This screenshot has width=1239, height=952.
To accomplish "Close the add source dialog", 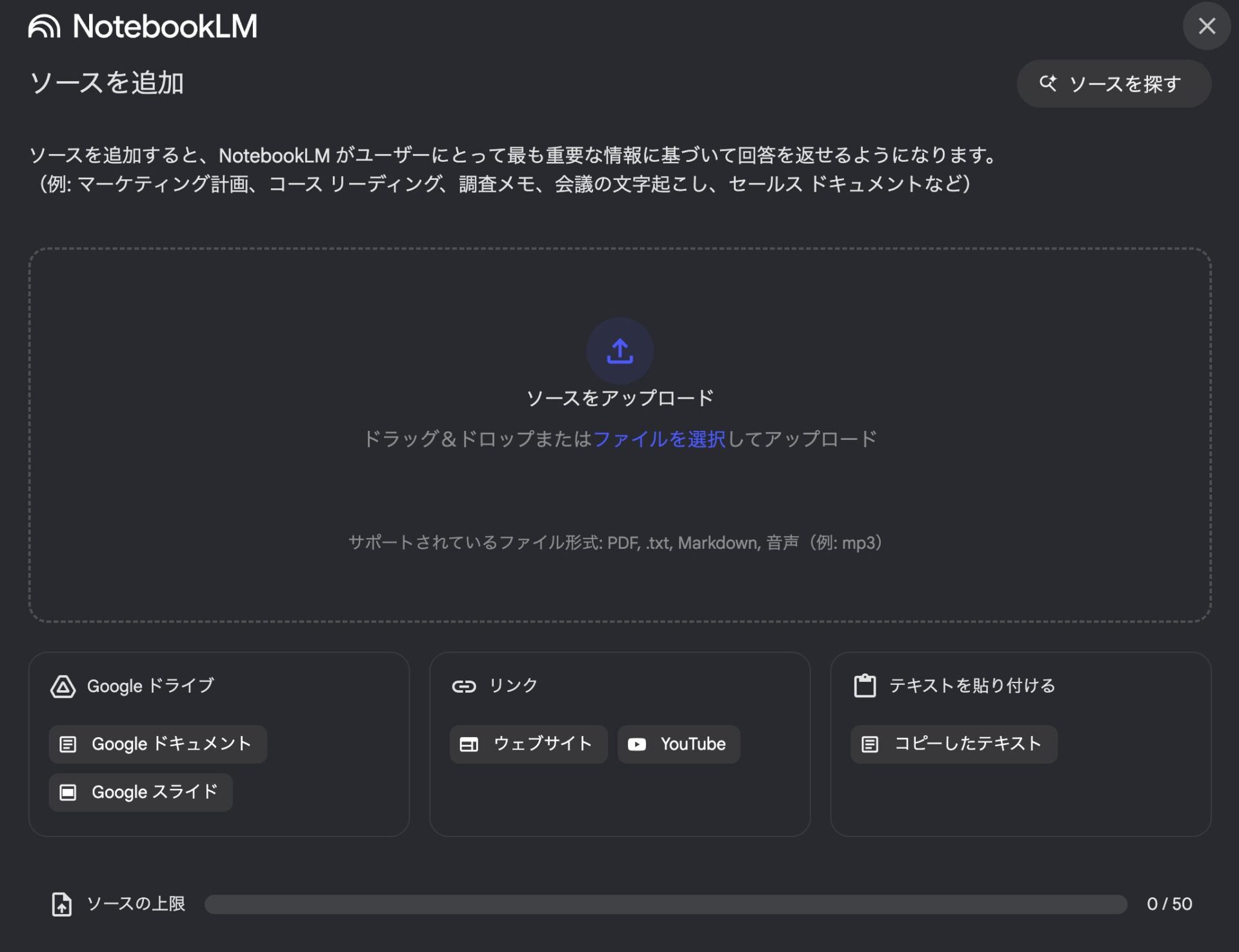I will tap(1207, 26).
